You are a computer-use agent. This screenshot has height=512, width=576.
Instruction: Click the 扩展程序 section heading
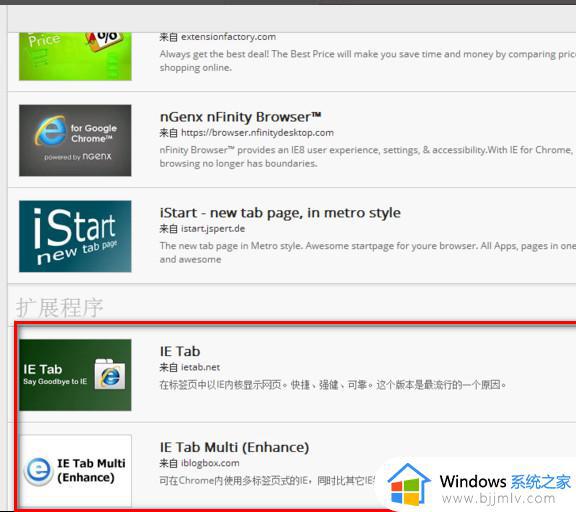60,307
